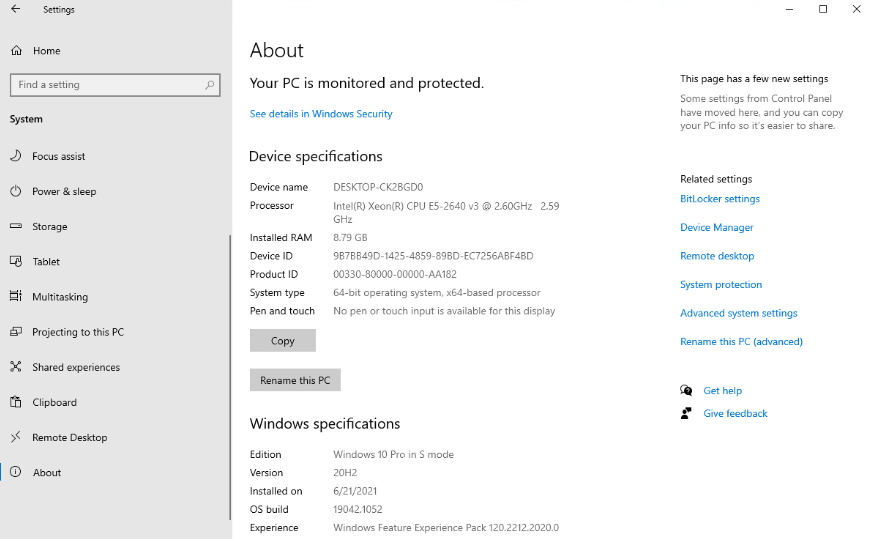Click the Find a setting search field
This screenshot has width=870, height=539.
pyautogui.click(x=115, y=85)
